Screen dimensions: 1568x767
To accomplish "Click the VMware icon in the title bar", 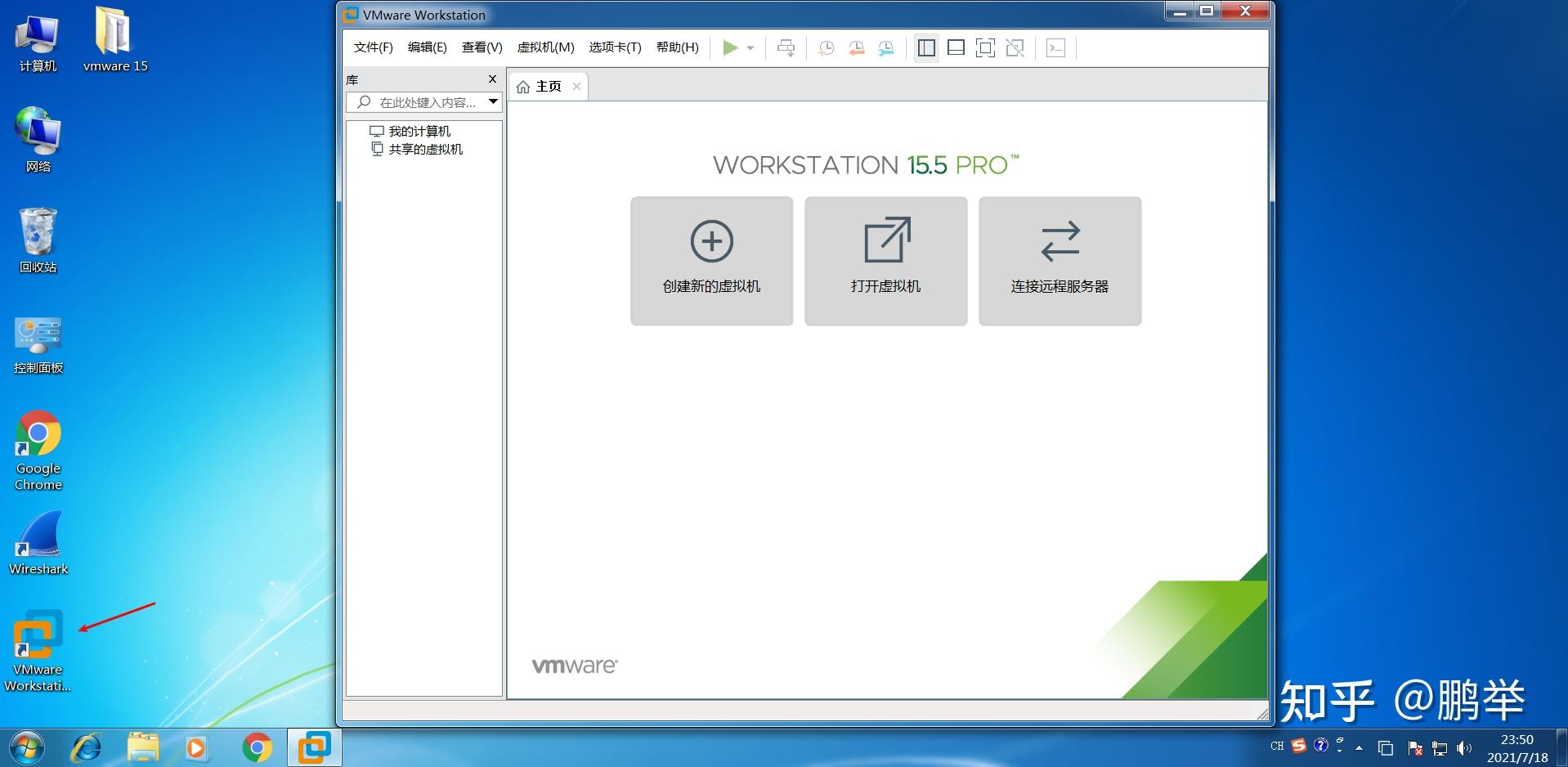I will pyautogui.click(x=351, y=15).
